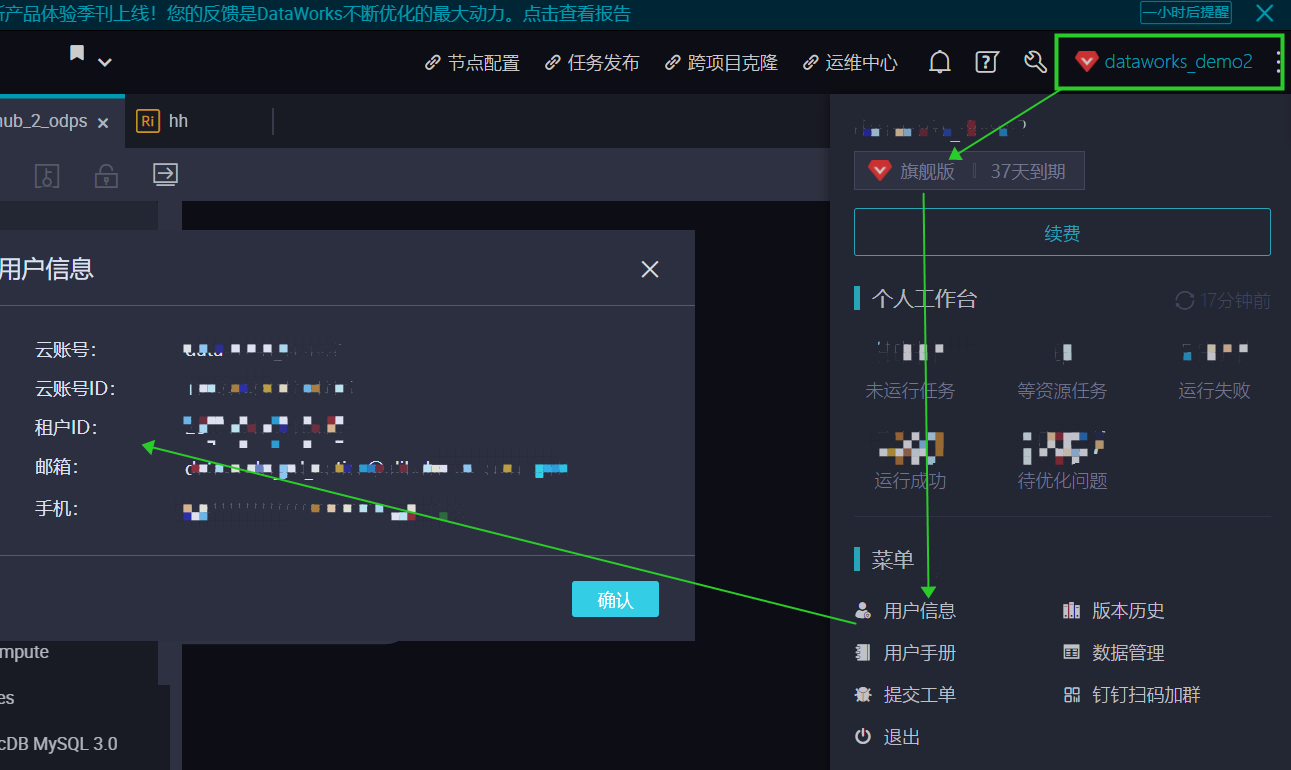Click 一小时后提醒 button in banner
This screenshot has height=770, width=1291.
point(1186,12)
